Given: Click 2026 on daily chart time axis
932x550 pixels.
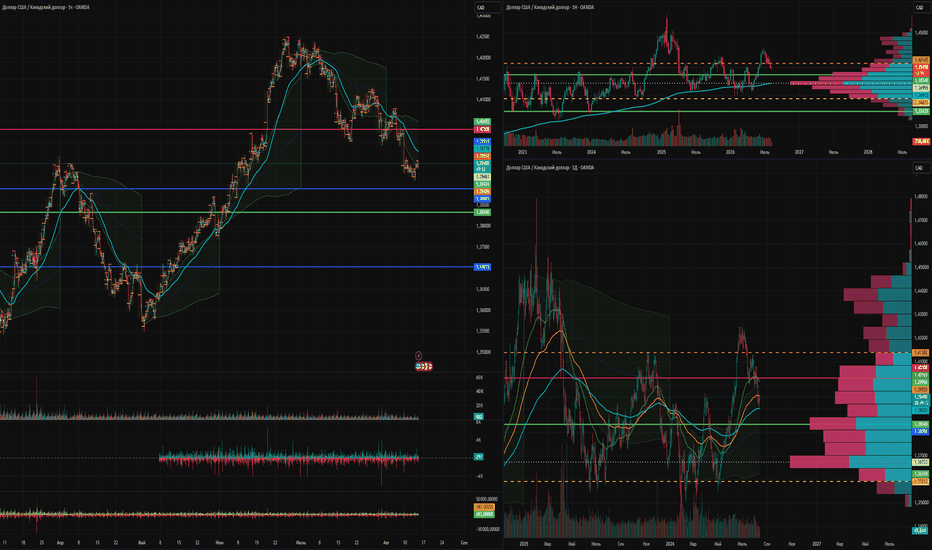Looking at the screenshot, I should [x=670, y=544].
